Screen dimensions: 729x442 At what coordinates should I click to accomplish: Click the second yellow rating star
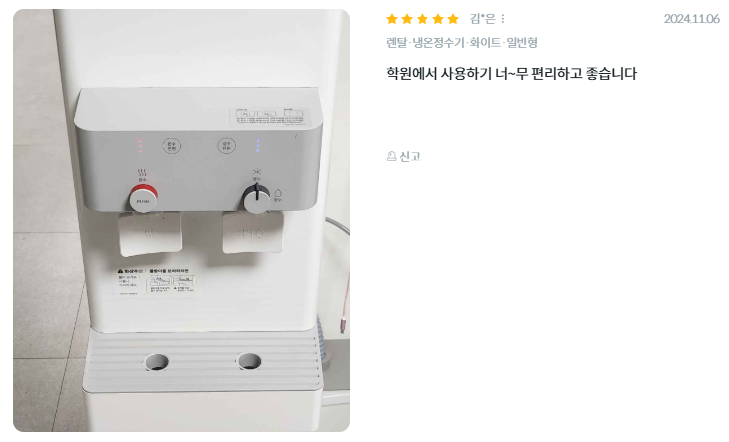coord(407,19)
